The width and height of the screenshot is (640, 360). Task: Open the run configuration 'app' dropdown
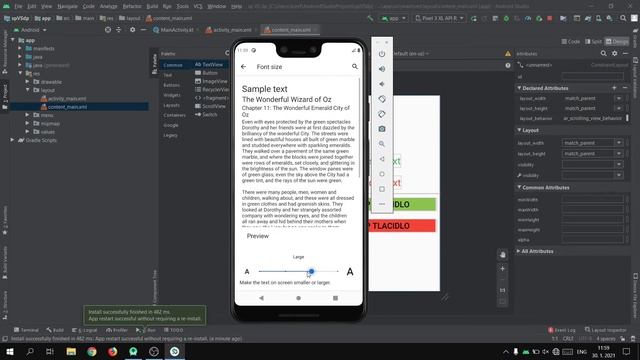(x=393, y=18)
